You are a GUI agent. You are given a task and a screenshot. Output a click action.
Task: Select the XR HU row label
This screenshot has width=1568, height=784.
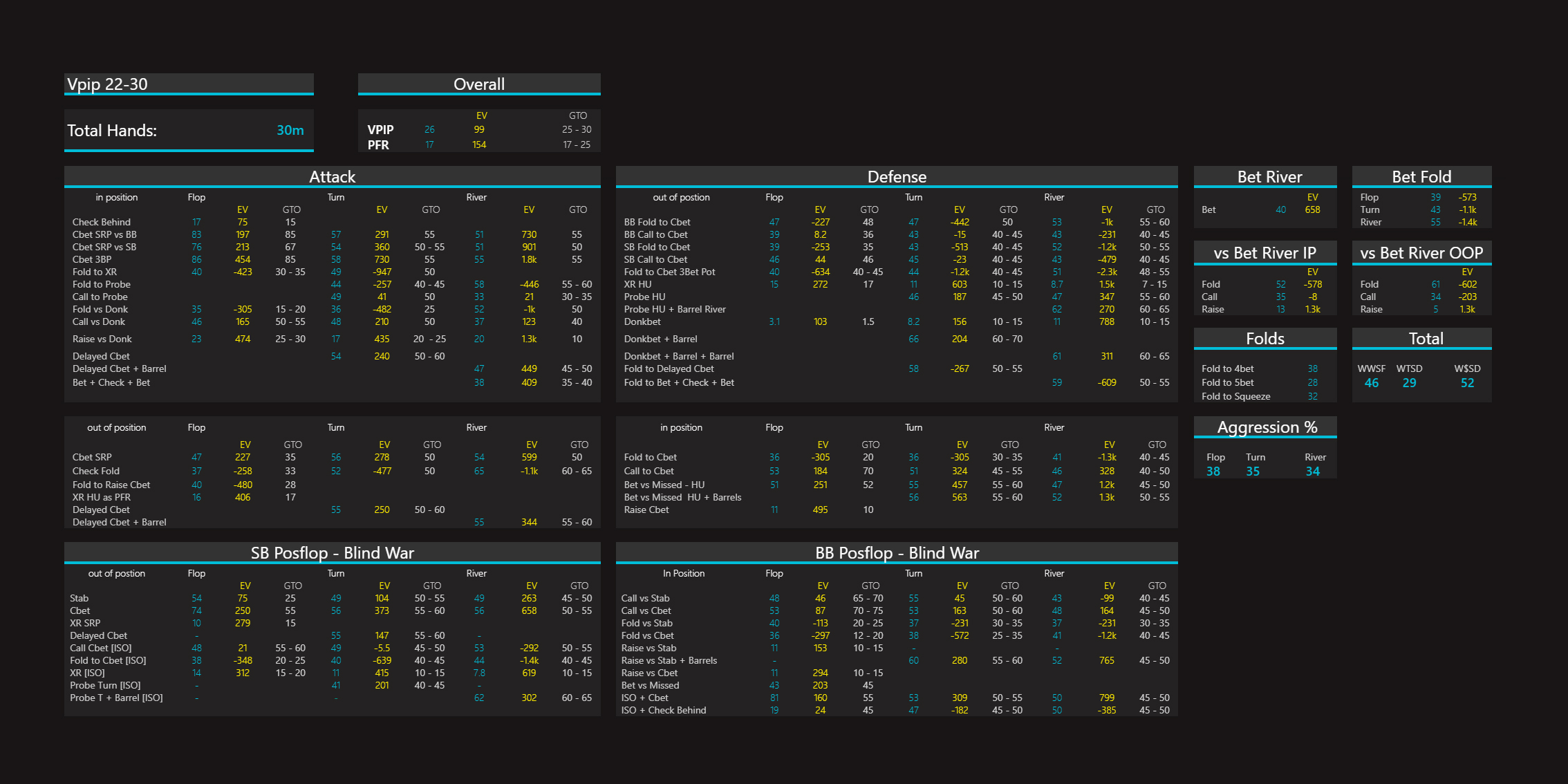tap(637, 284)
